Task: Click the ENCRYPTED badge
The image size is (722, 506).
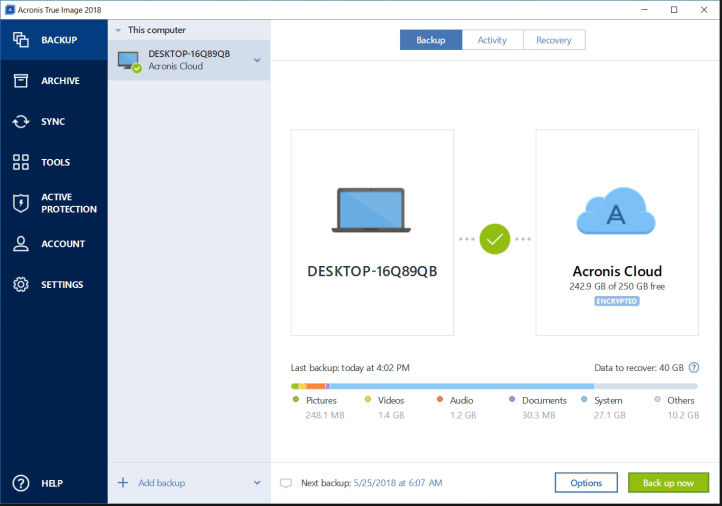Action: (617, 301)
